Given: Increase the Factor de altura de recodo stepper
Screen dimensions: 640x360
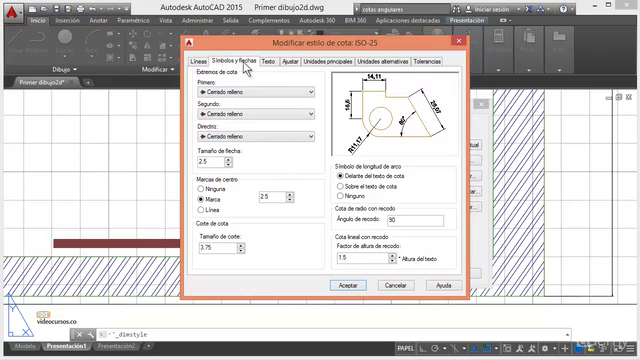Looking at the screenshot, I should click(392, 256).
